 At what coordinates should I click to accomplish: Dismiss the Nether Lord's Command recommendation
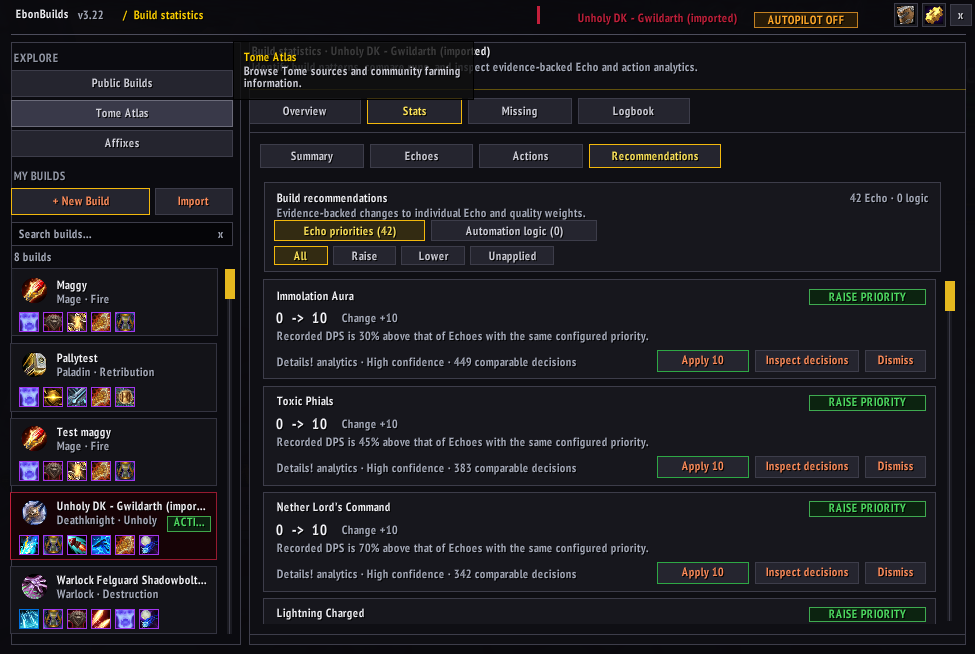(895, 573)
